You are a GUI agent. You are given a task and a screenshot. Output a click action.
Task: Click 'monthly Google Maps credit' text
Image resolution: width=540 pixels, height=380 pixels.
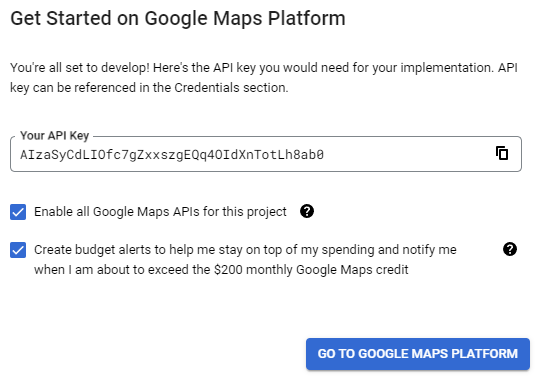pyautogui.click(x=327, y=269)
